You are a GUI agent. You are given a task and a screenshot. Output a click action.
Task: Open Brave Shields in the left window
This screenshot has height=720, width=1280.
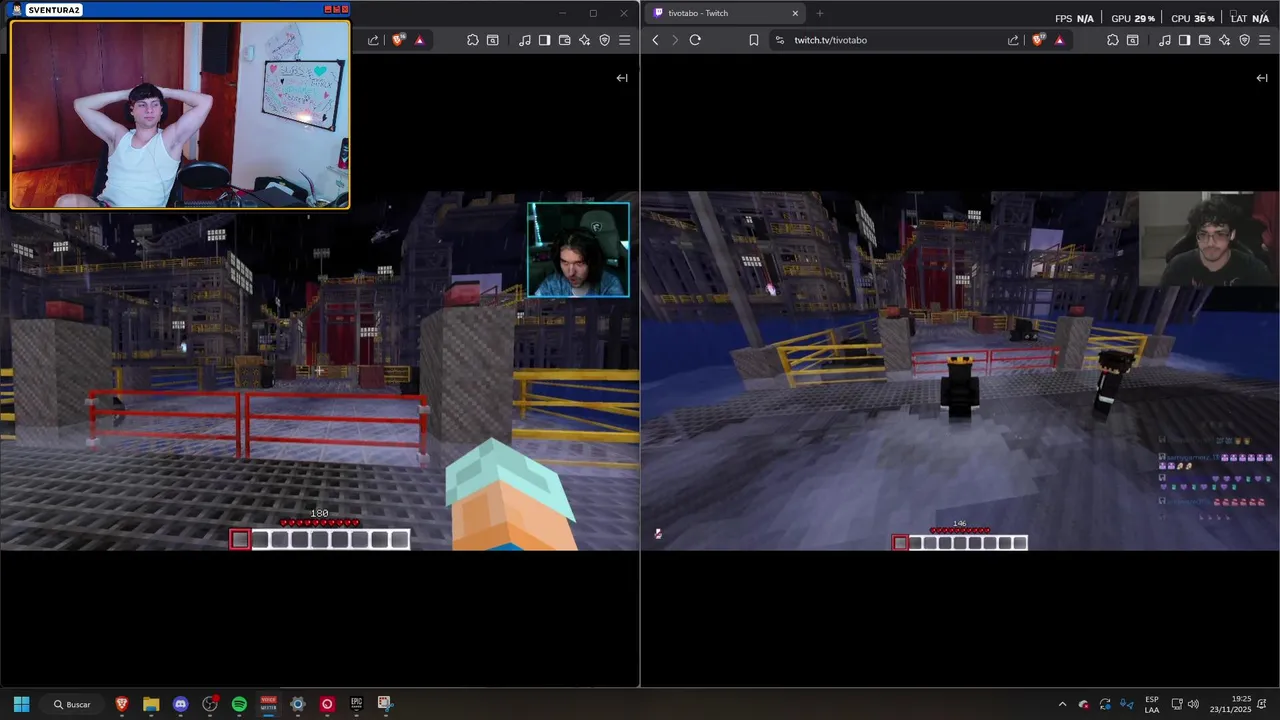tap(398, 40)
